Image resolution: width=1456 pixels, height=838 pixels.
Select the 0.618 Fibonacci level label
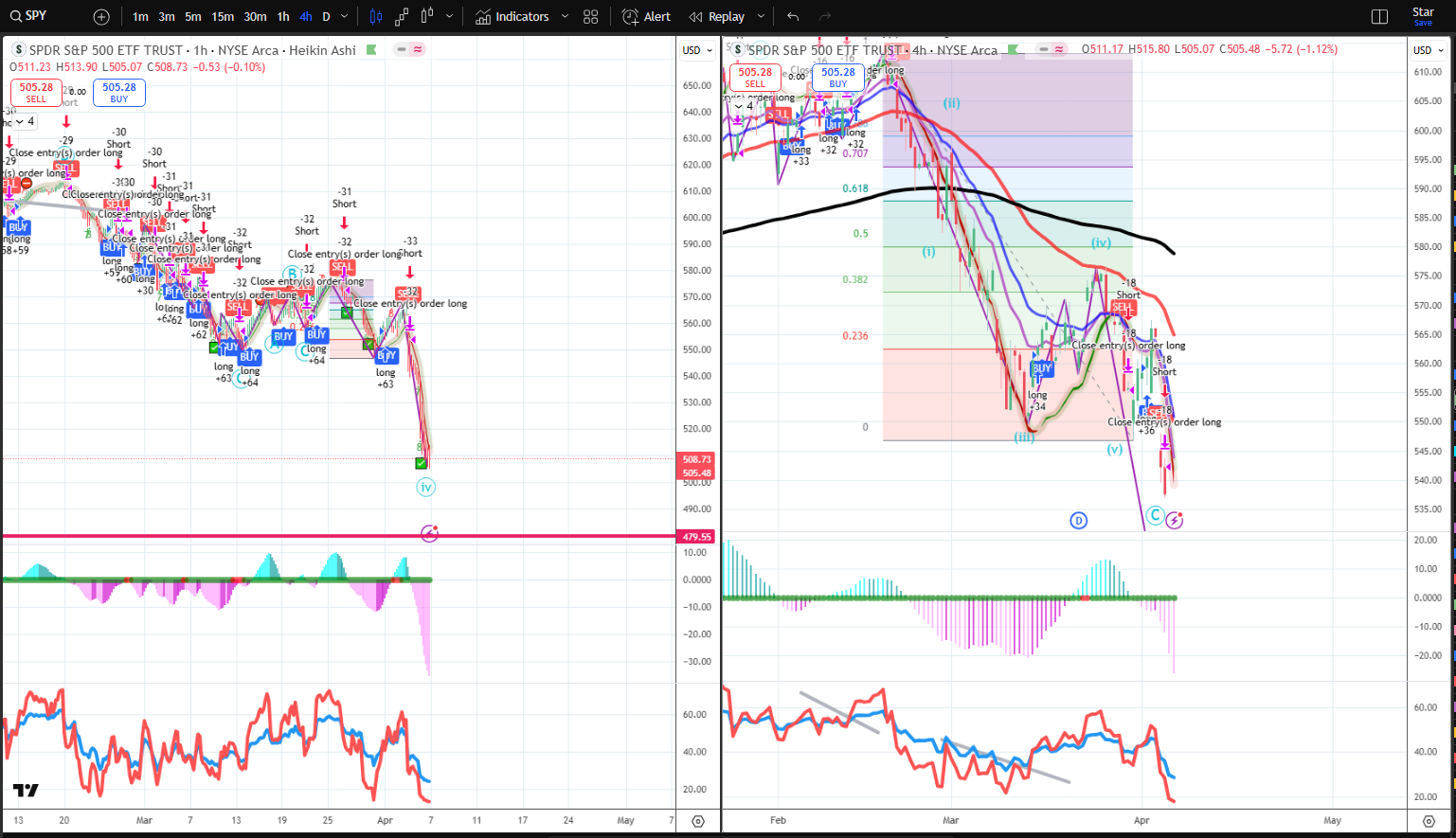tap(855, 188)
